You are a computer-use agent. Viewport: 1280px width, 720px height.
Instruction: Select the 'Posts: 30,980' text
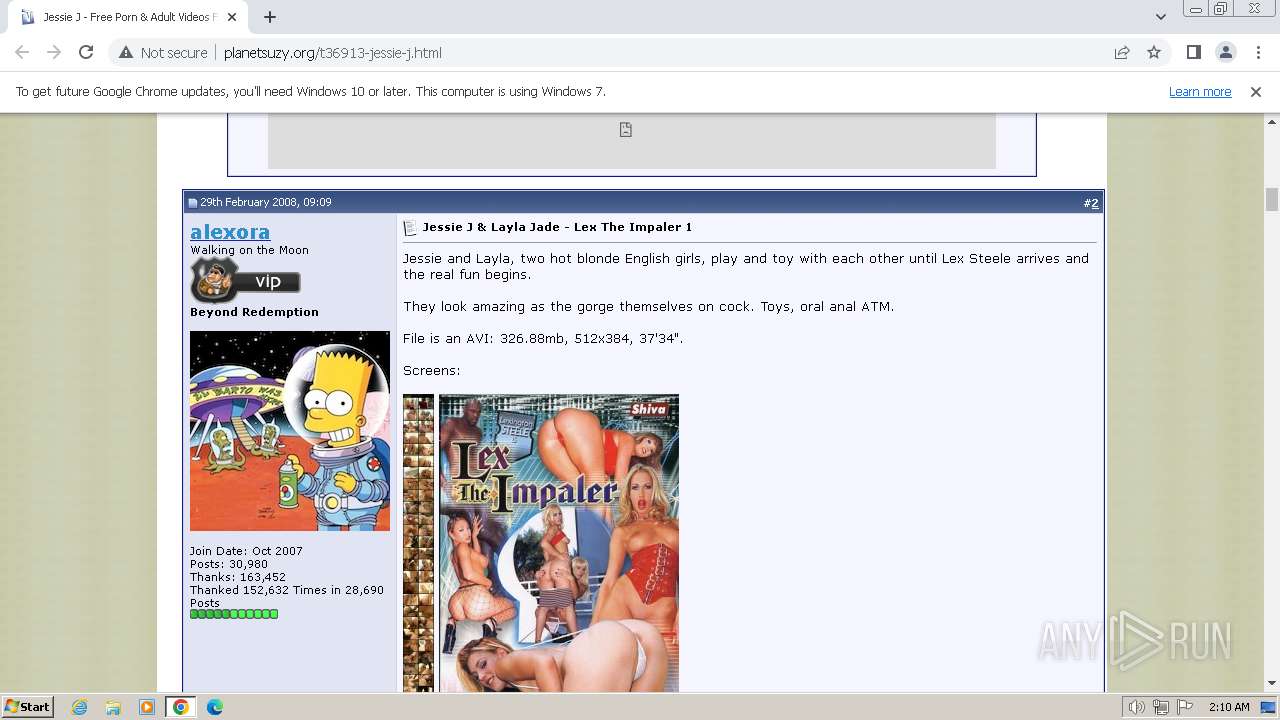point(229,564)
